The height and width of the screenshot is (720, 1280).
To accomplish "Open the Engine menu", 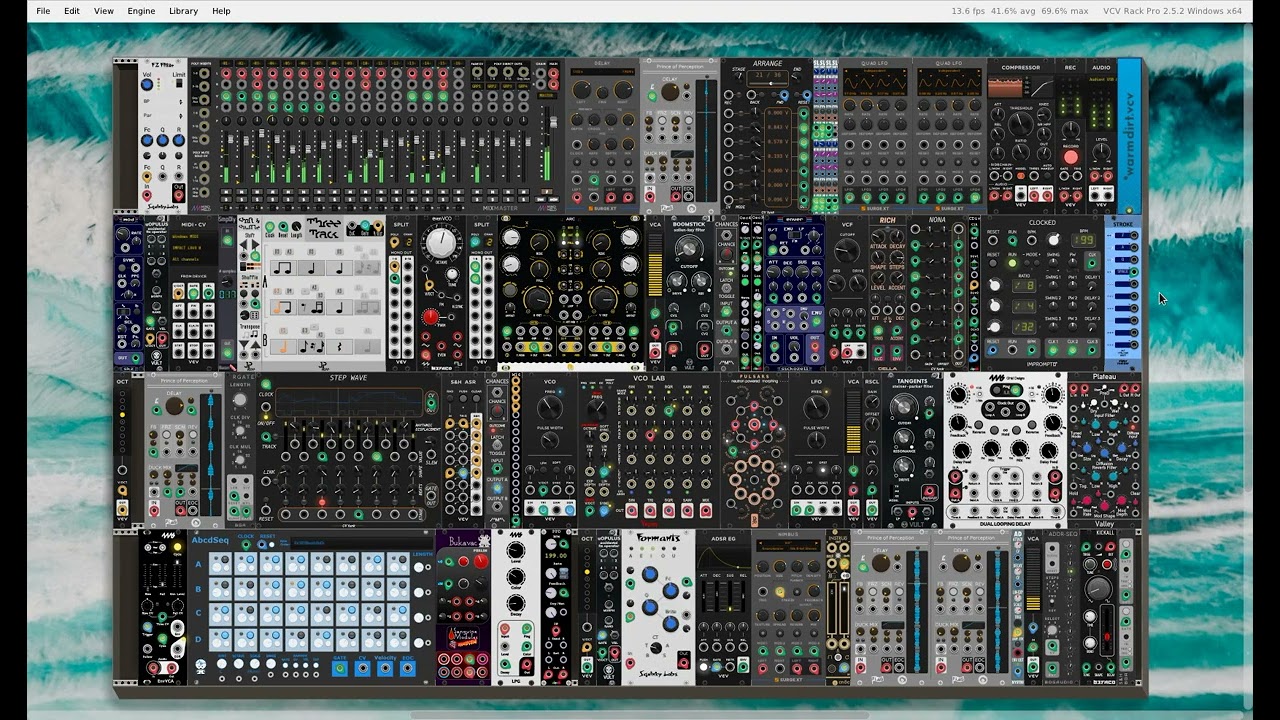I will coord(141,11).
